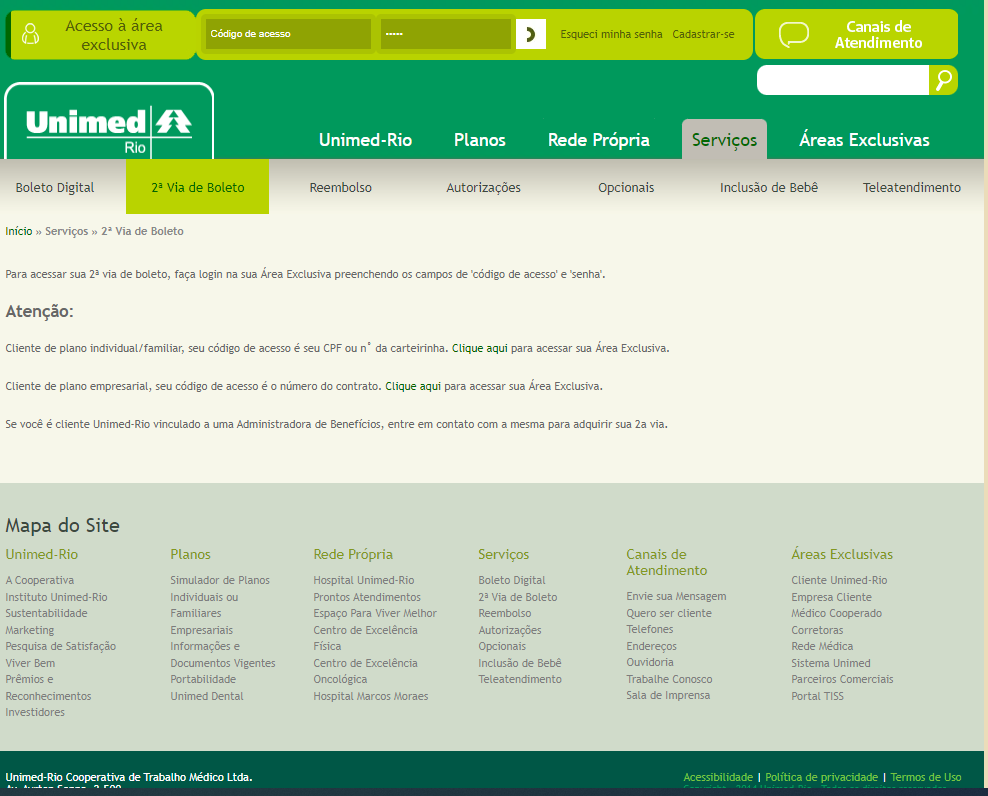Viewport: 988px width, 796px height.
Task: Launch Simulador de Planos link
Action: pyautogui.click(x=220, y=580)
